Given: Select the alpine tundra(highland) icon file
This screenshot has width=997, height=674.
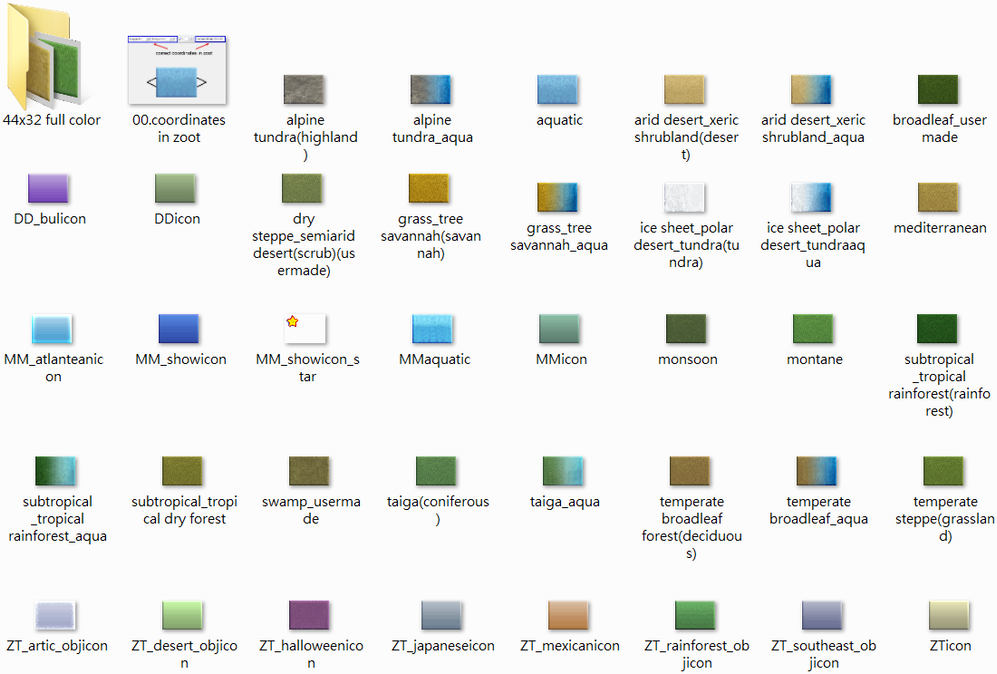Looking at the screenshot, I should (304, 89).
